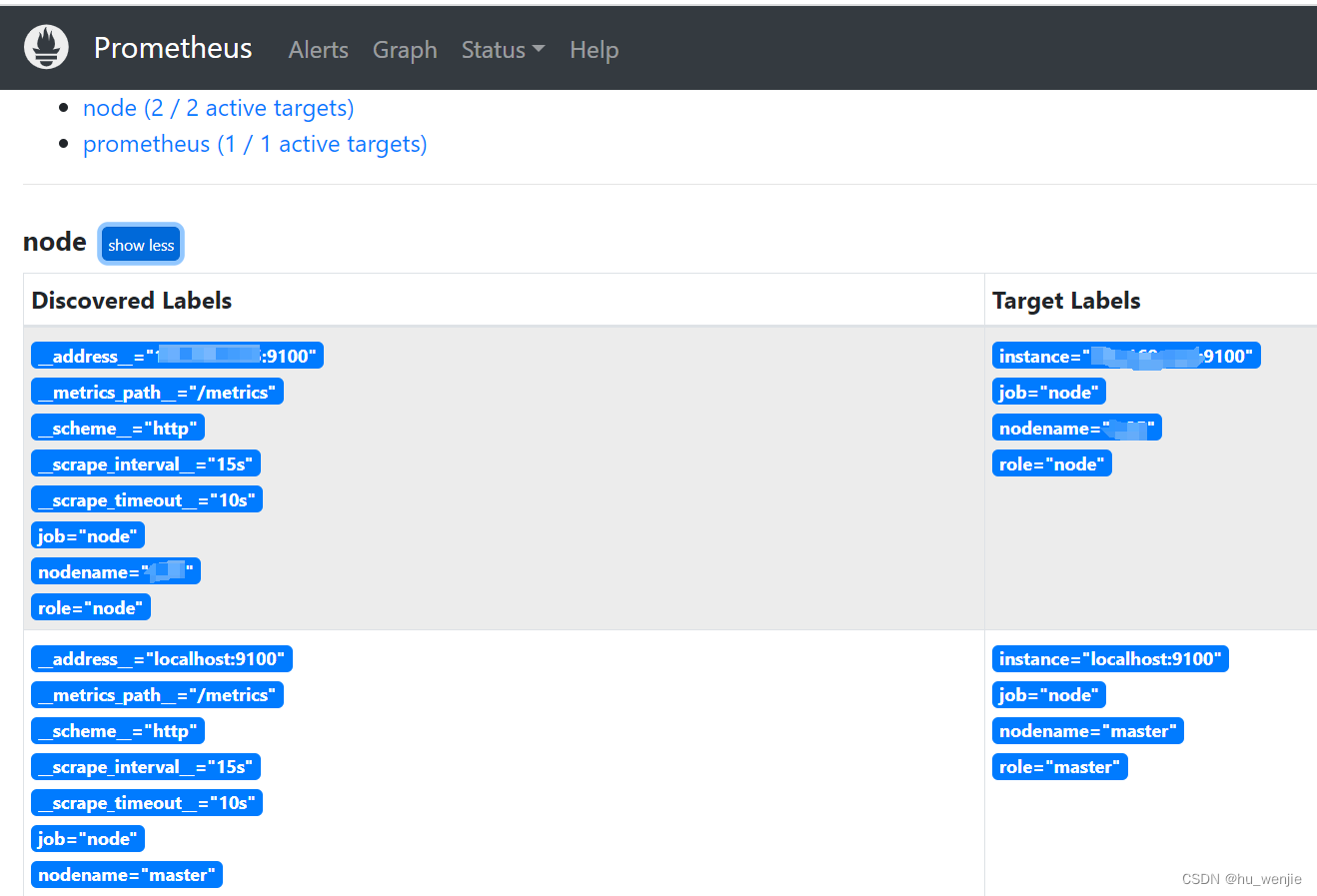Select first row __scrape_interval__="15s" label
1317x896 pixels.
[x=146, y=463]
